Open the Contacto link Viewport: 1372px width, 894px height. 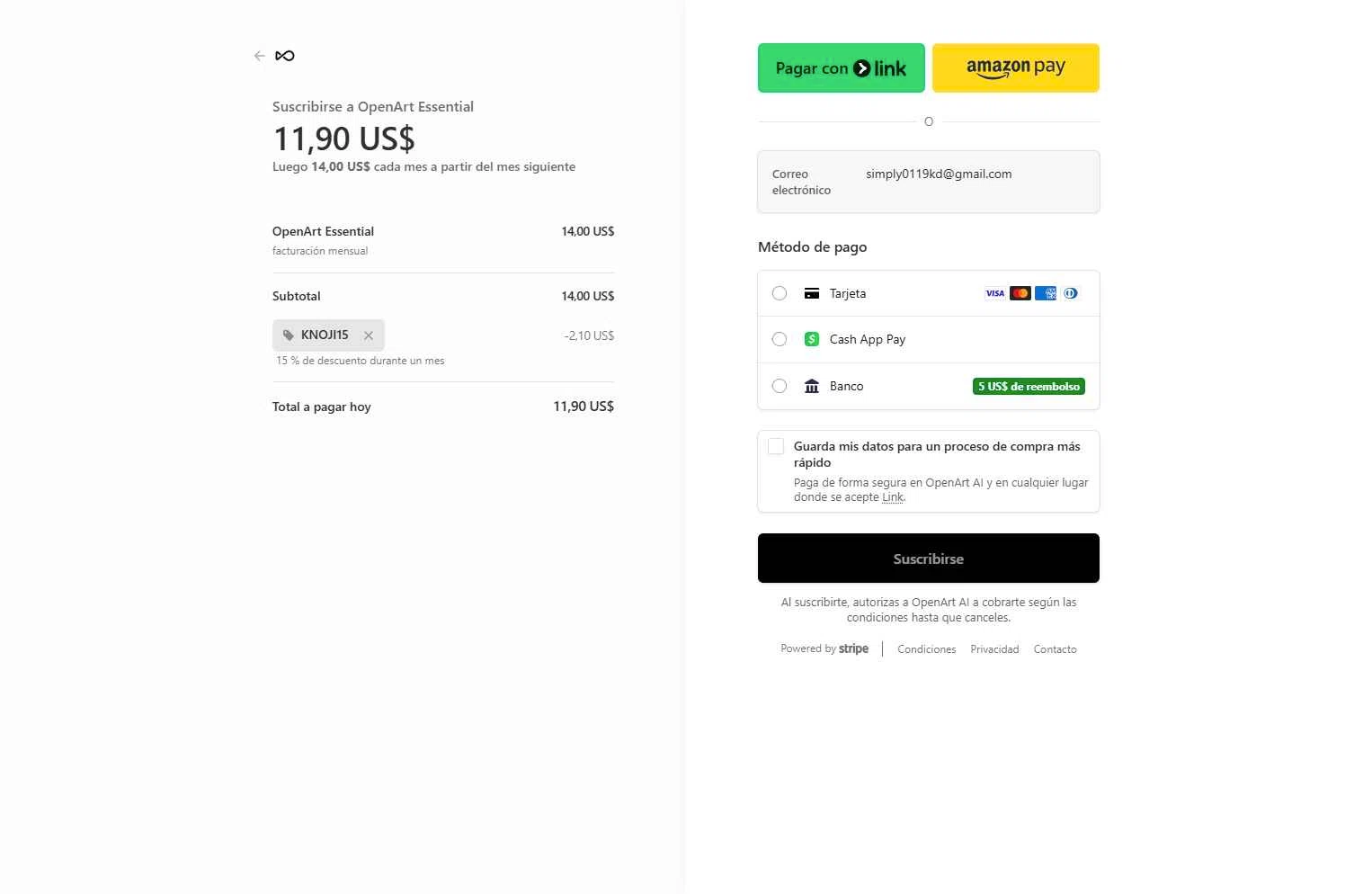click(x=1055, y=649)
